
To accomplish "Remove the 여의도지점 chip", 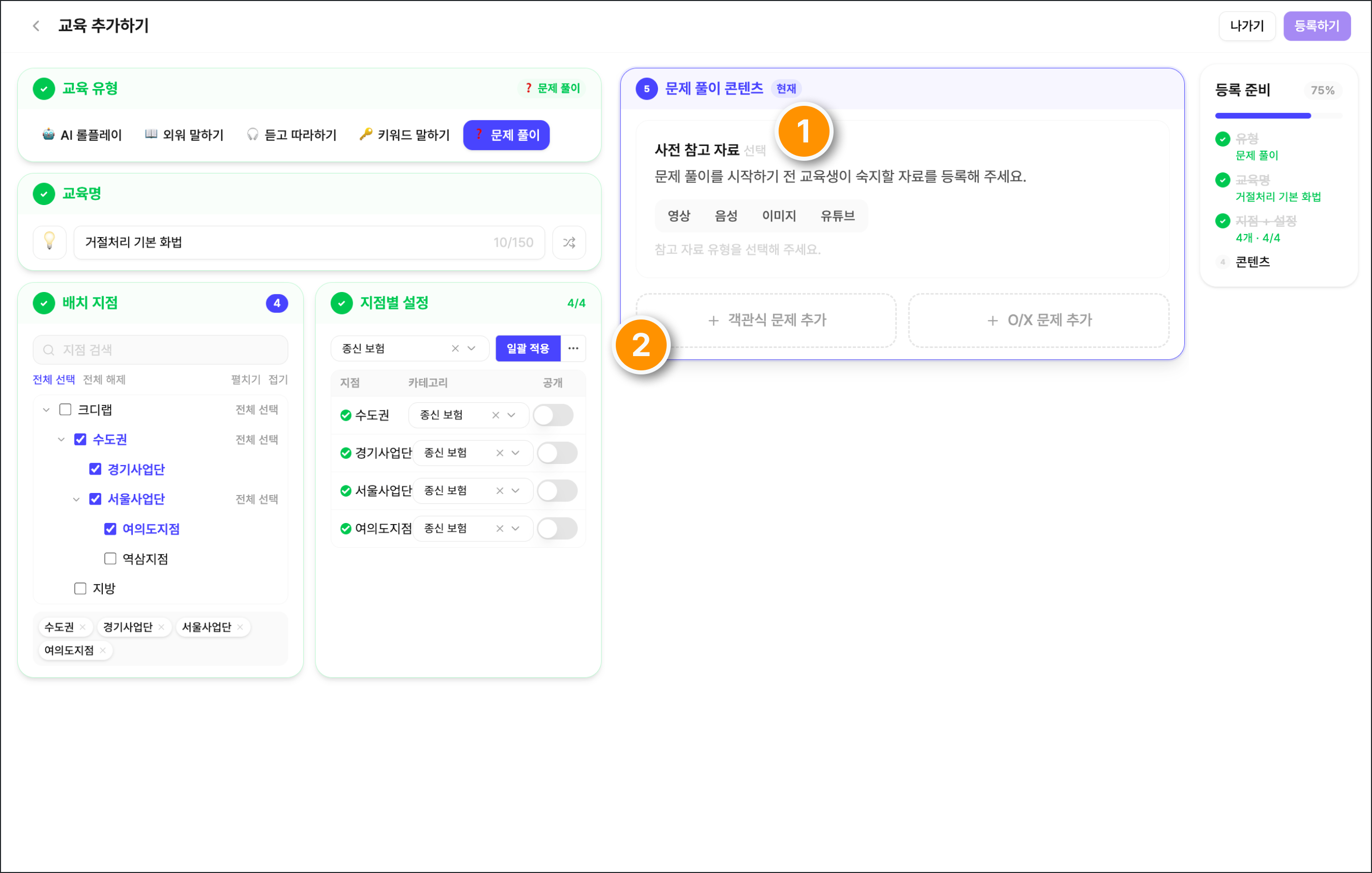I will (x=103, y=650).
